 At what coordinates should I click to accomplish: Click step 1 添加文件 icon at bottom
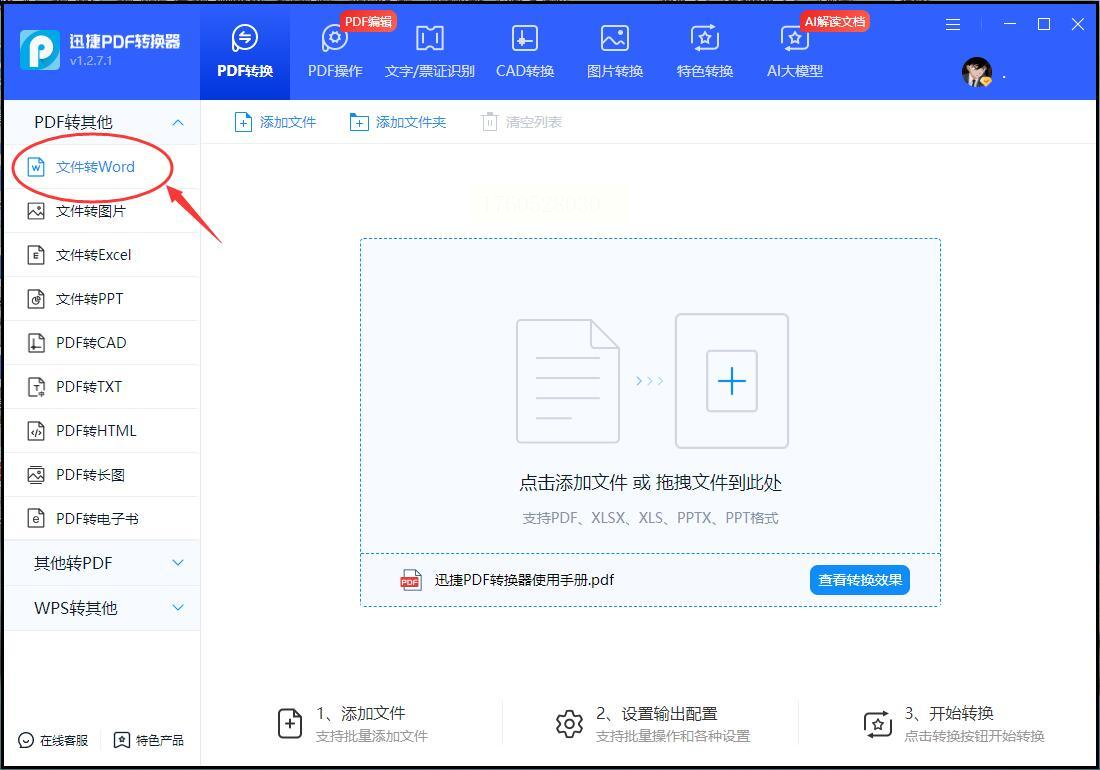290,723
